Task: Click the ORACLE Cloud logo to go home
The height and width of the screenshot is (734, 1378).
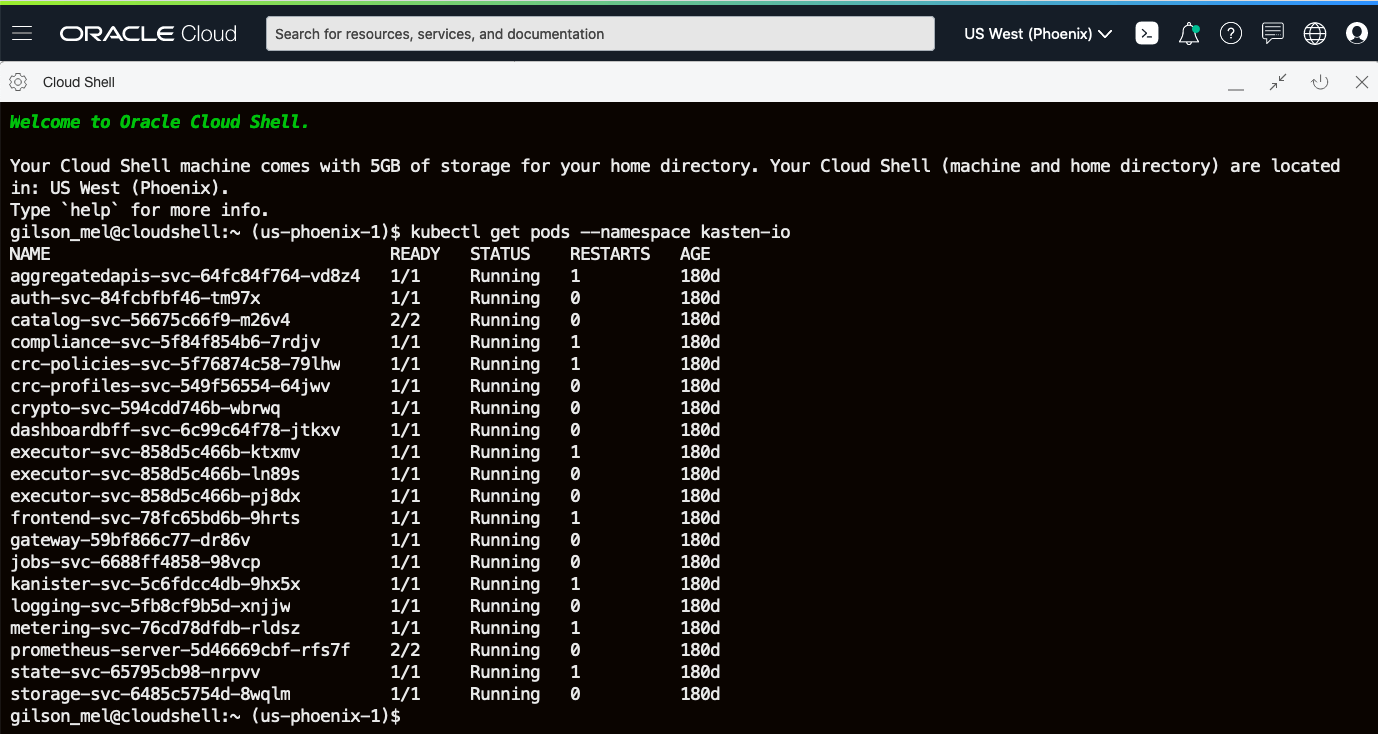Action: [147, 32]
